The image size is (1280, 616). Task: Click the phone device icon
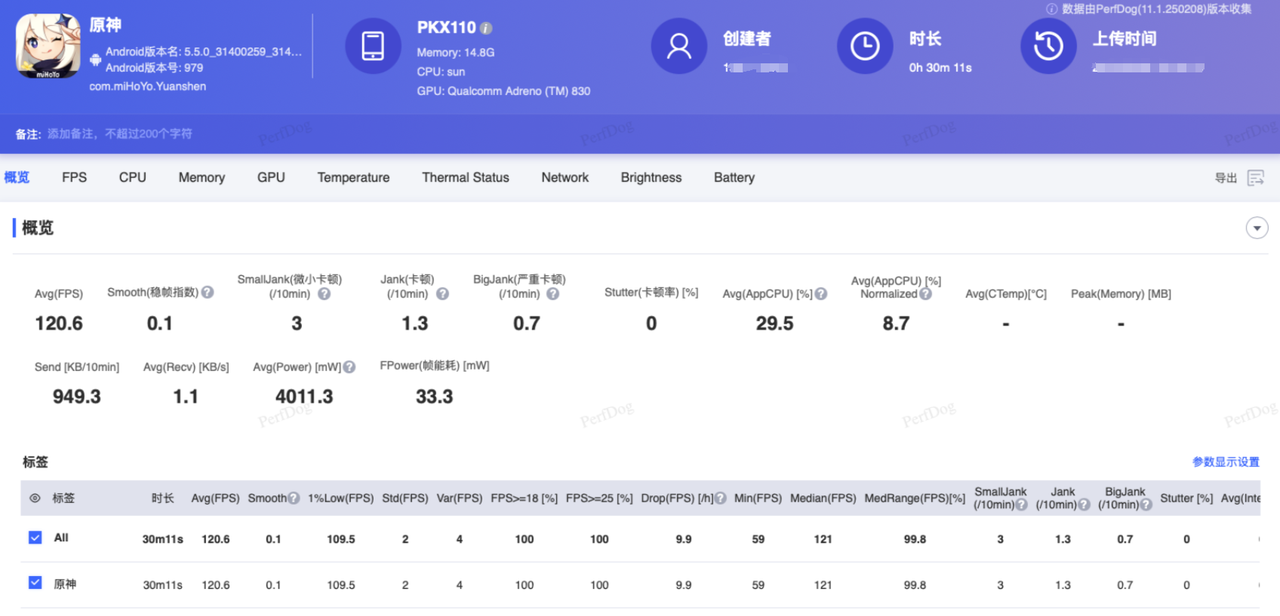point(373,46)
